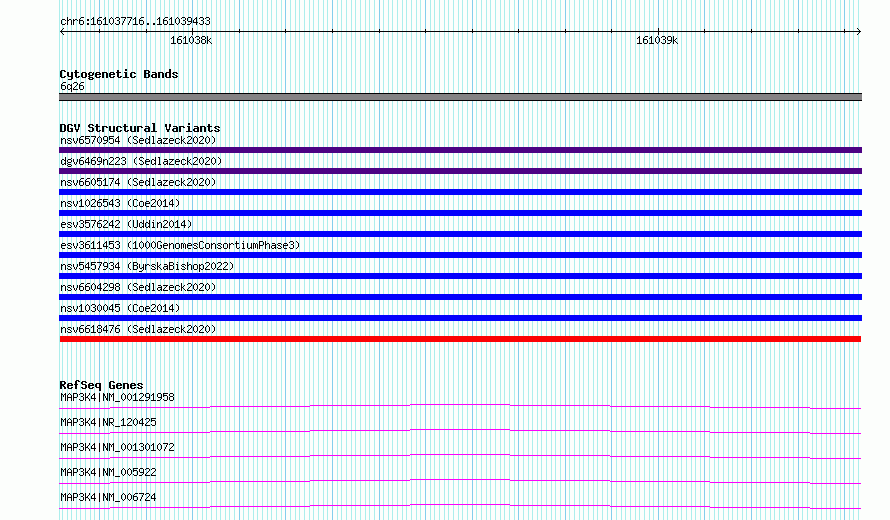Click the 161038k ruler tick label

191,41
